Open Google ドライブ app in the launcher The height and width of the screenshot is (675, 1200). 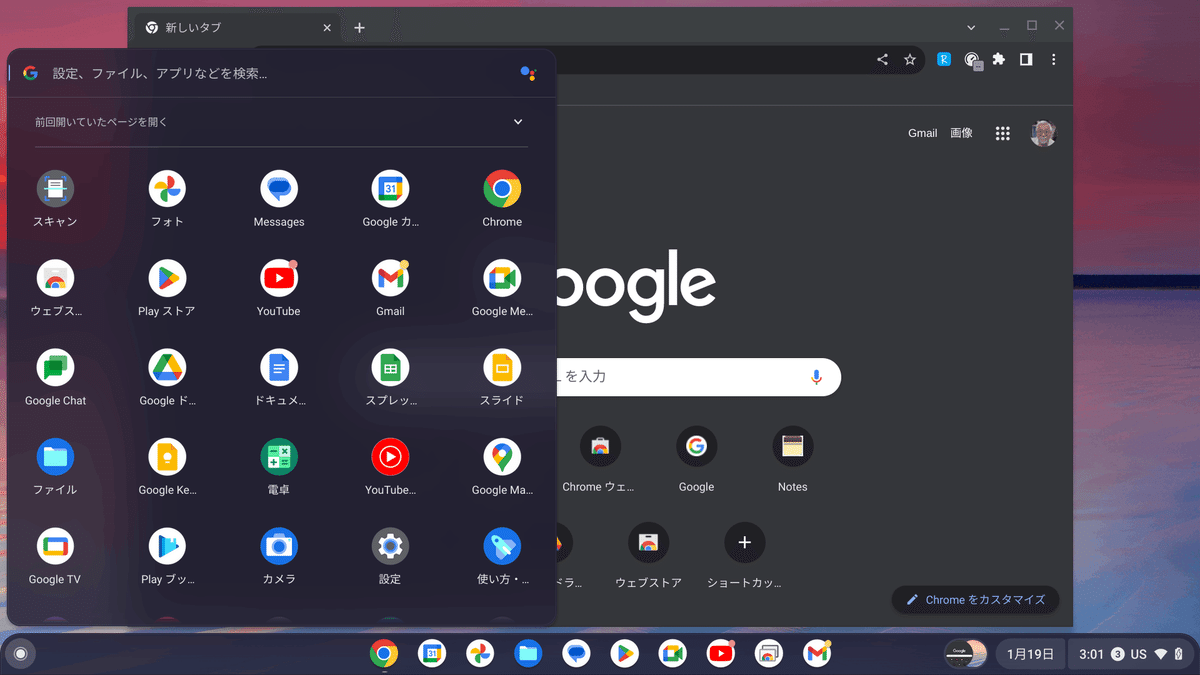167,368
